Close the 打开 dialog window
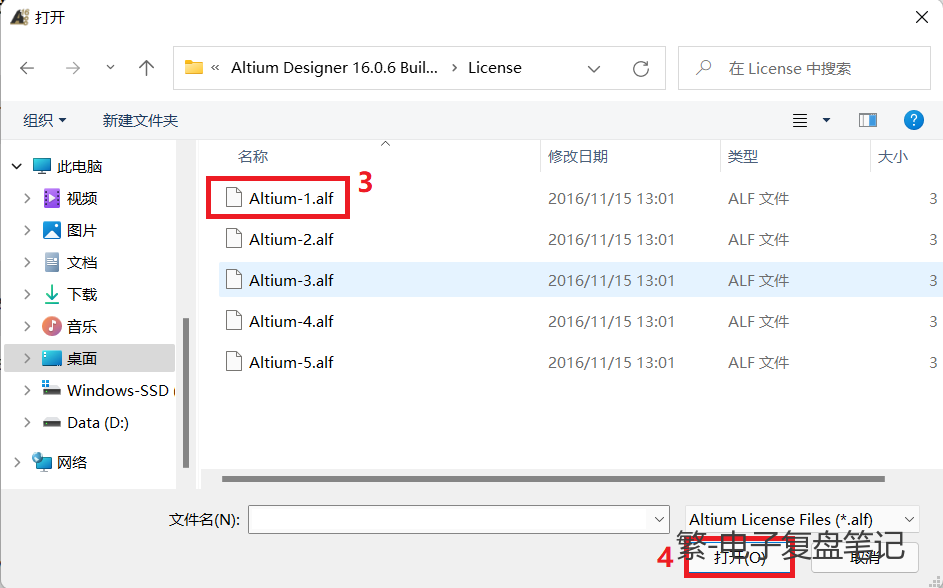Screen dimensions: 943x588 coord(921,17)
